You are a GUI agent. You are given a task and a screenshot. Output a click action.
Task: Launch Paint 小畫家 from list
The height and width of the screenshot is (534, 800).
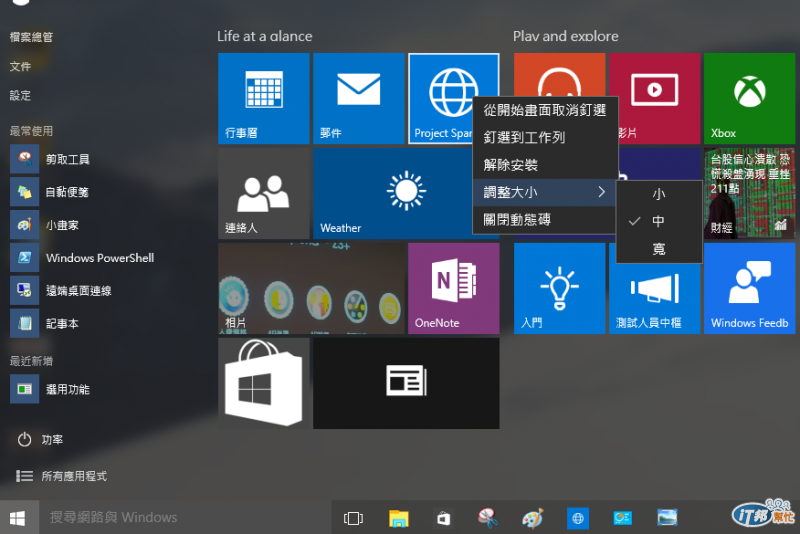[x=46, y=225]
